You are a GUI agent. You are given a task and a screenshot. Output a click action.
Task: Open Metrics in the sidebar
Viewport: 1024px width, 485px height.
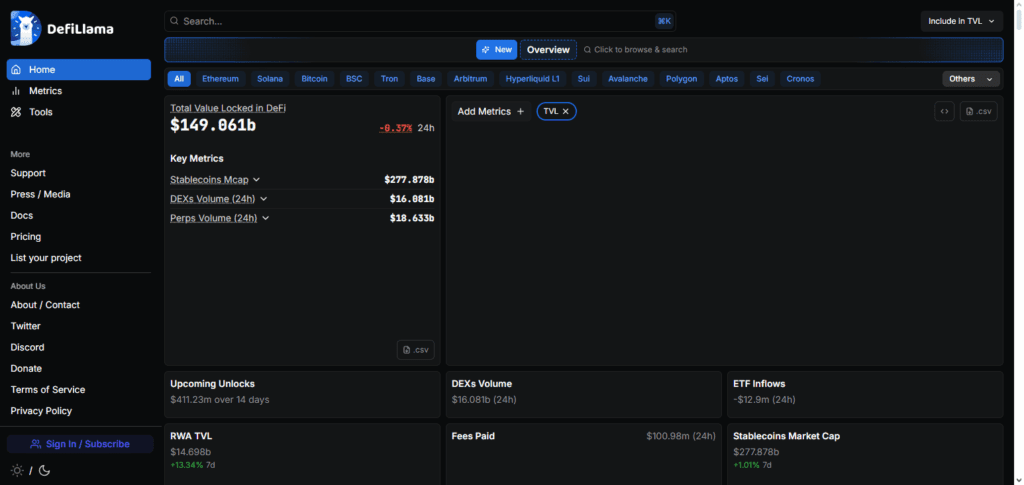pos(45,91)
